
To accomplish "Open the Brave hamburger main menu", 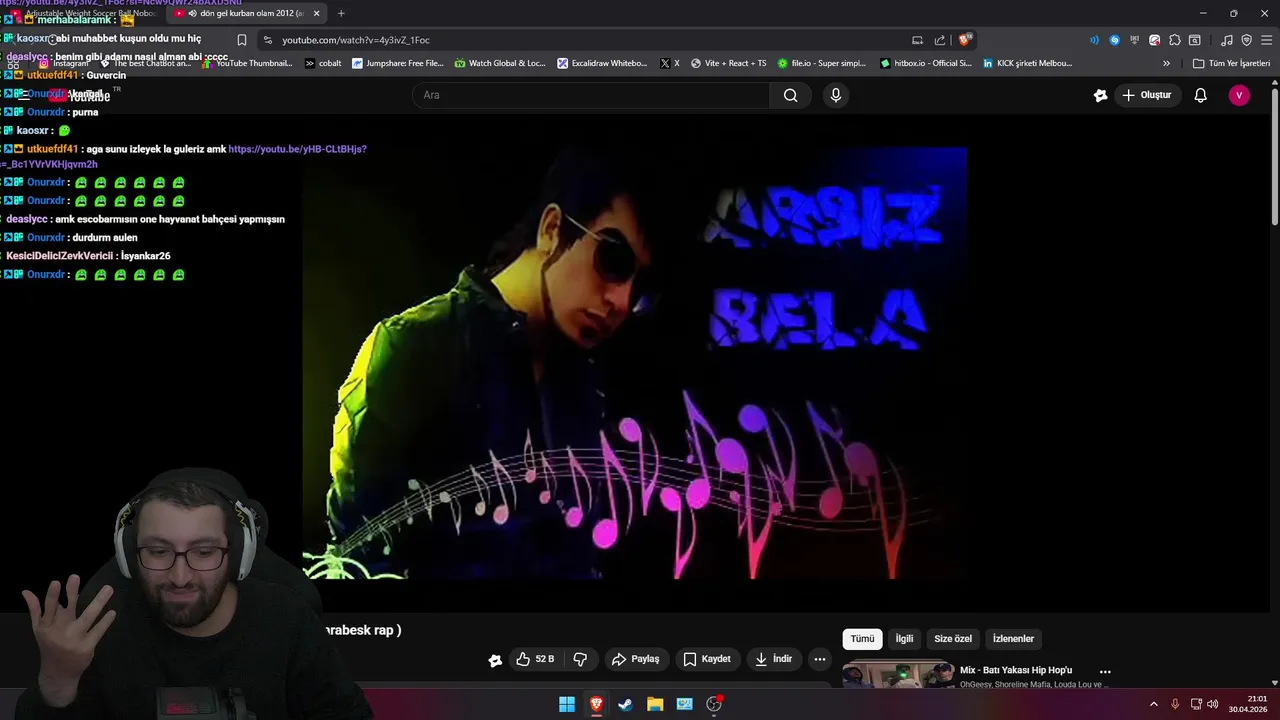I will [1266, 40].
